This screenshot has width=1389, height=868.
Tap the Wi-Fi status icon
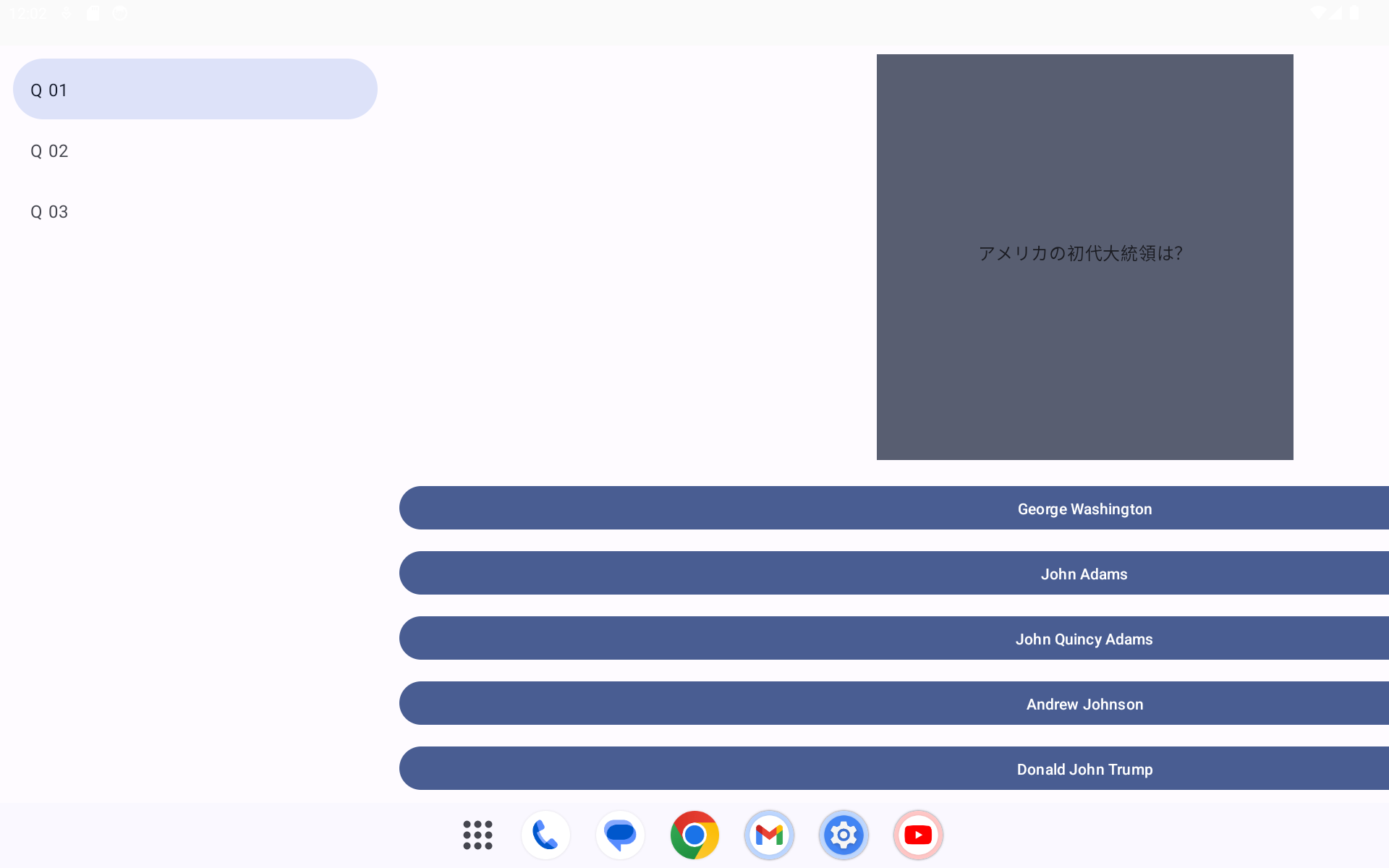tap(1317, 13)
